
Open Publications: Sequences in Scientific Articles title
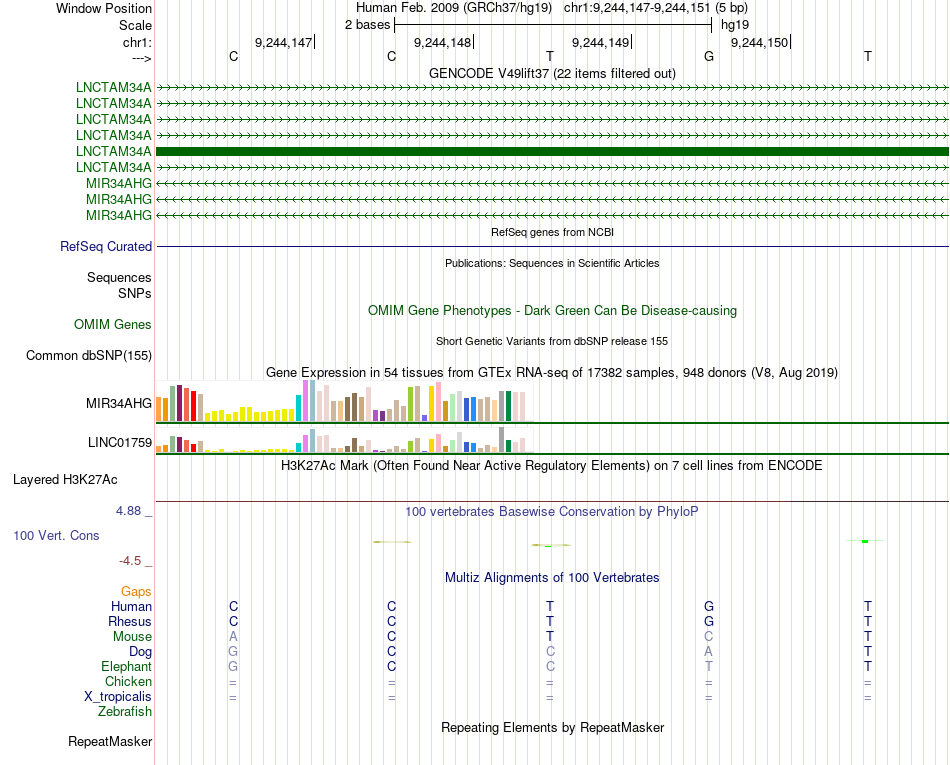552,263
